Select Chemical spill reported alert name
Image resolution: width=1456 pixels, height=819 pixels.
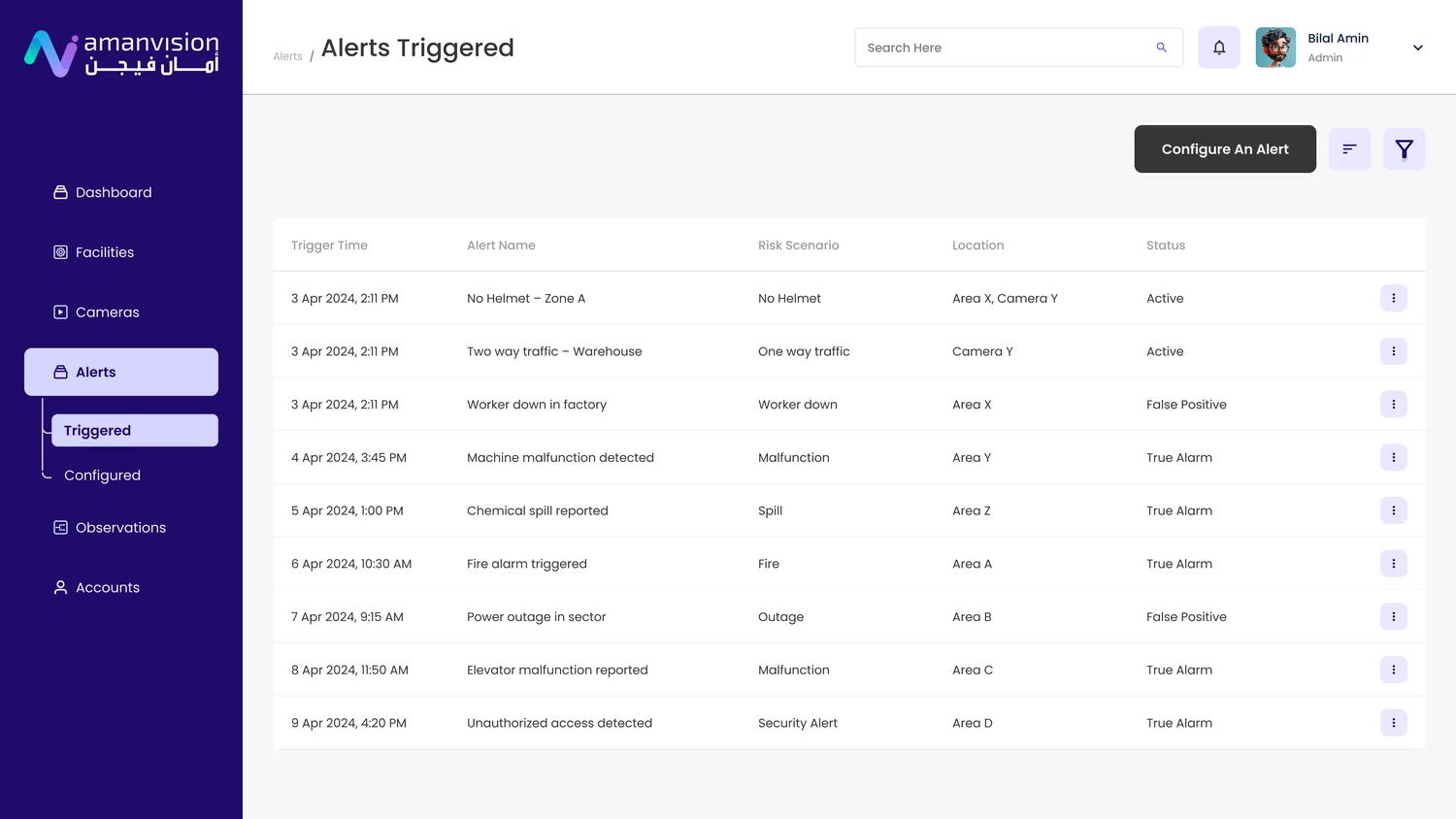(538, 510)
